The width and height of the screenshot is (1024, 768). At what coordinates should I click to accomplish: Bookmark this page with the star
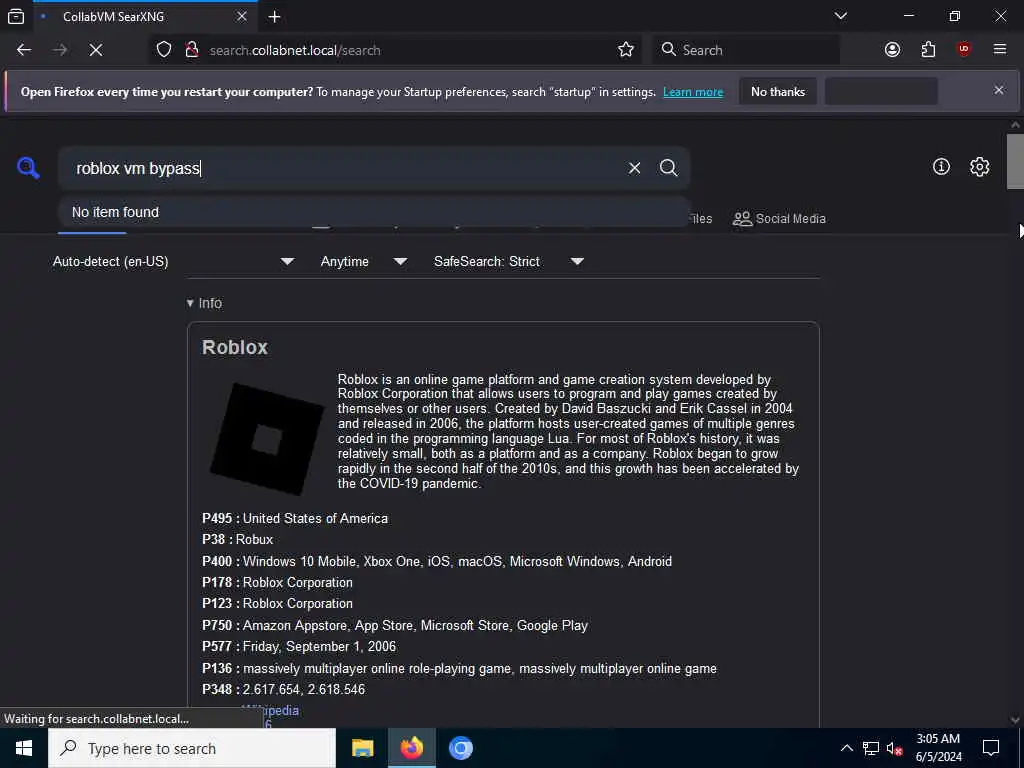(x=626, y=50)
